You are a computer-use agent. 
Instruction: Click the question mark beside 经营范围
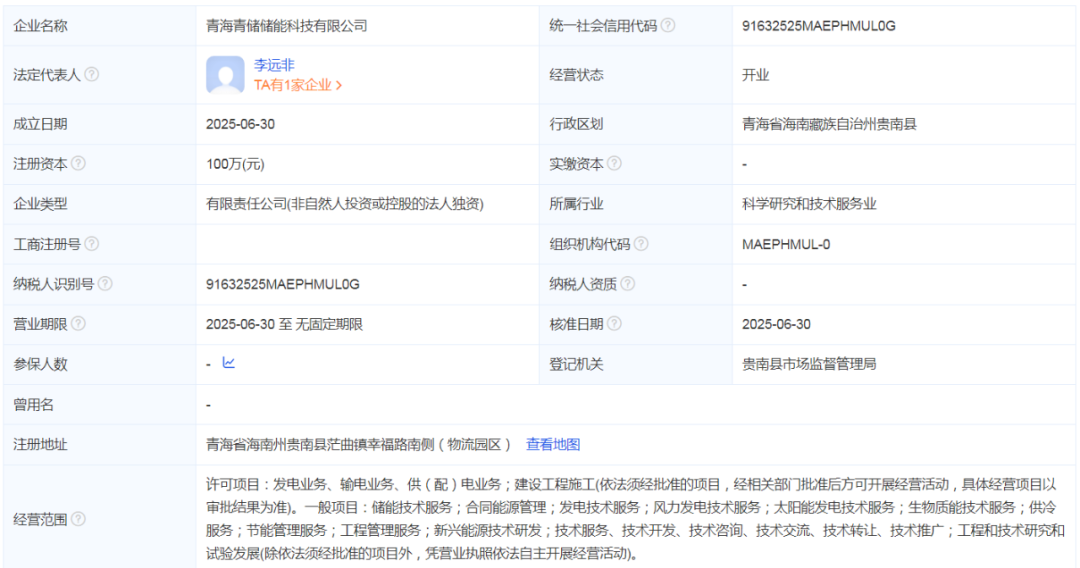pyautogui.click(x=79, y=519)
